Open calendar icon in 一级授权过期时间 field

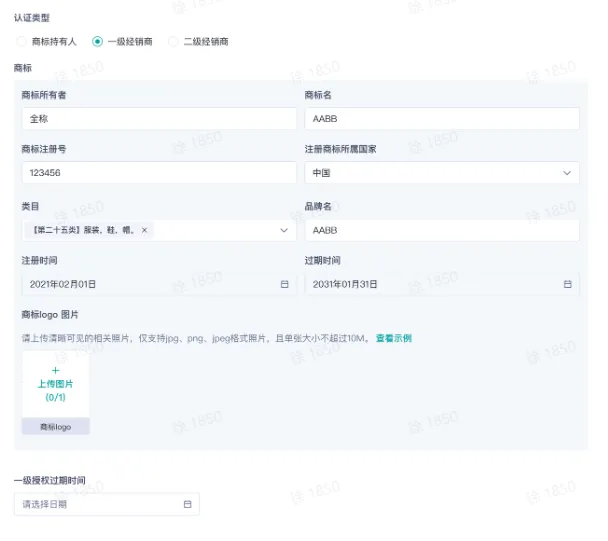coord(187,504)
